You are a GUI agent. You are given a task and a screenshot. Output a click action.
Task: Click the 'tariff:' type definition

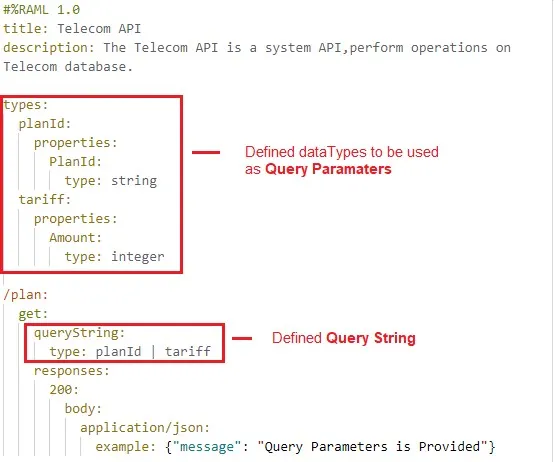click(45, 200)
